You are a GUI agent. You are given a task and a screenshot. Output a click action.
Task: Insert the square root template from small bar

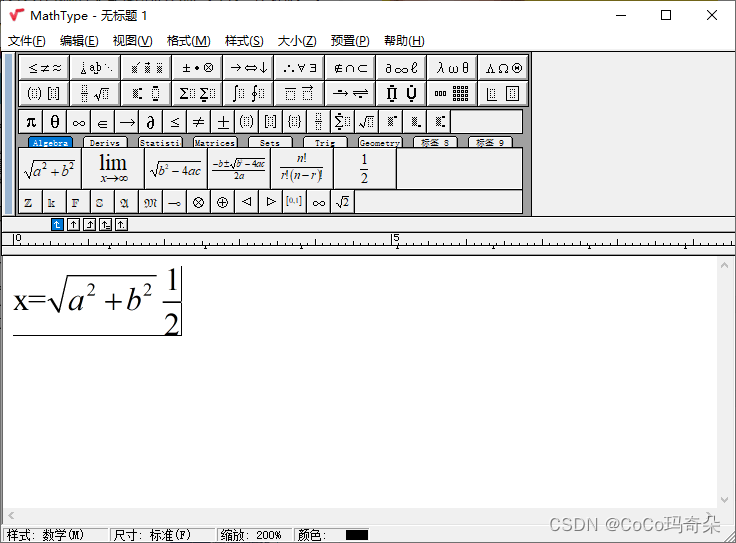click(x=367, y=122)
